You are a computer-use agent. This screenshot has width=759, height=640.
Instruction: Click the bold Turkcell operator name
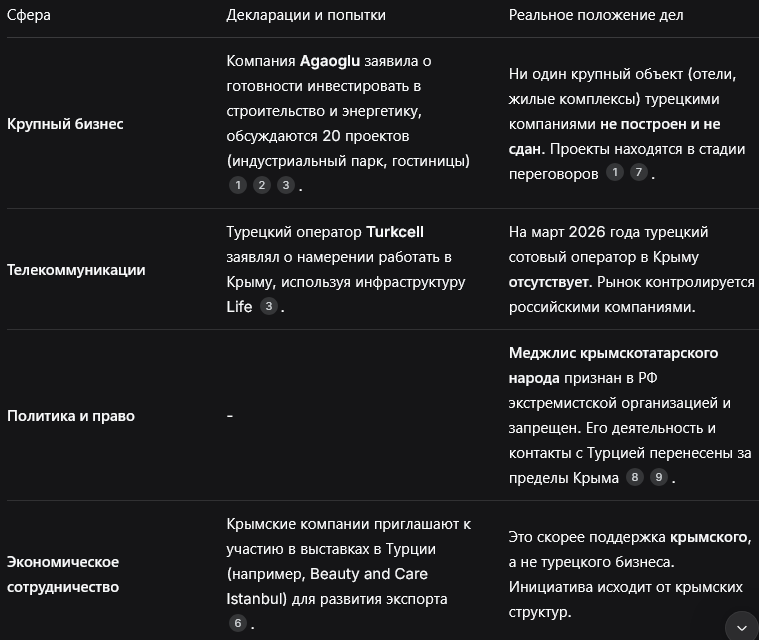395,232
